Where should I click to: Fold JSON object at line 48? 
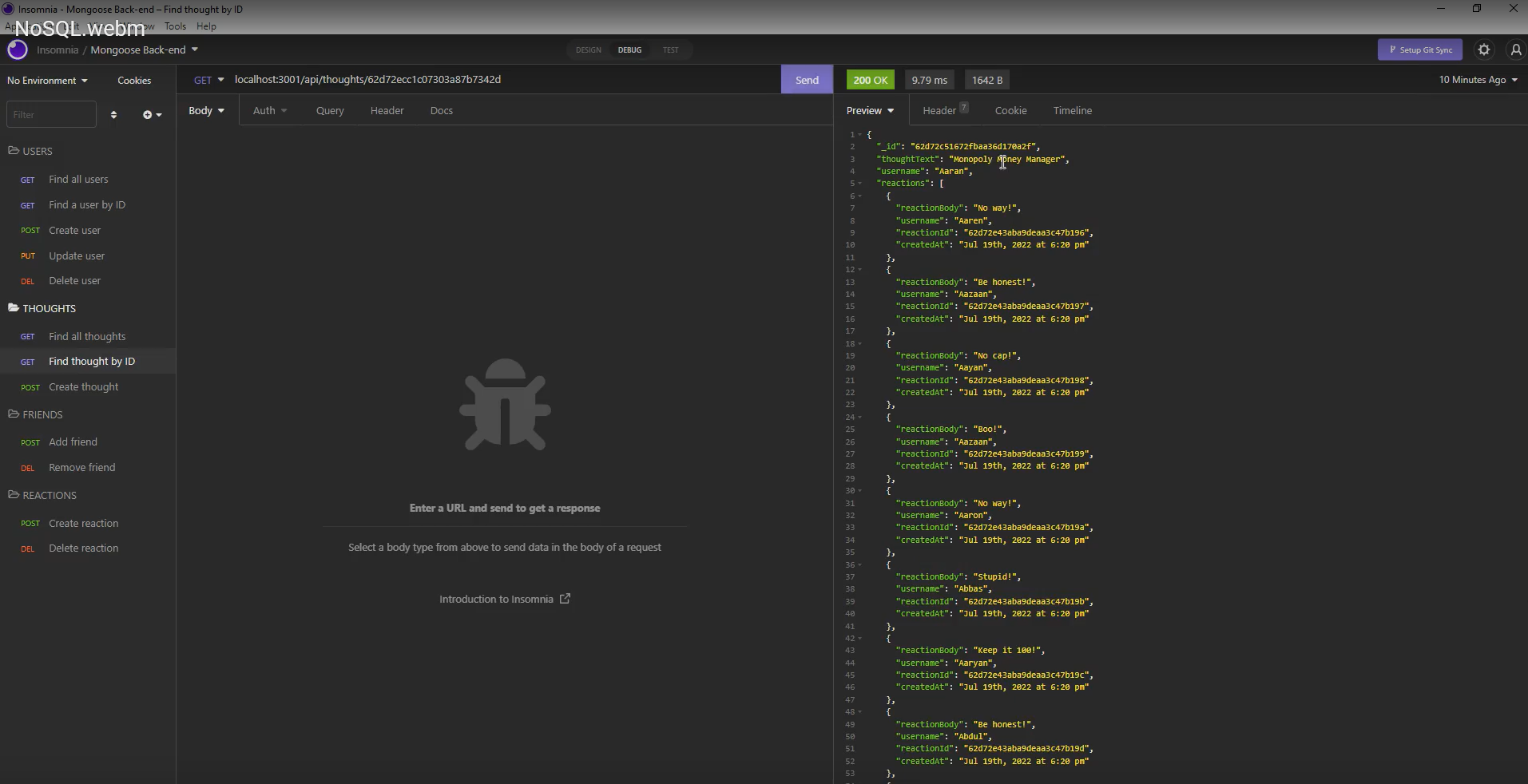pyautogui.click(x=859, y=712)
